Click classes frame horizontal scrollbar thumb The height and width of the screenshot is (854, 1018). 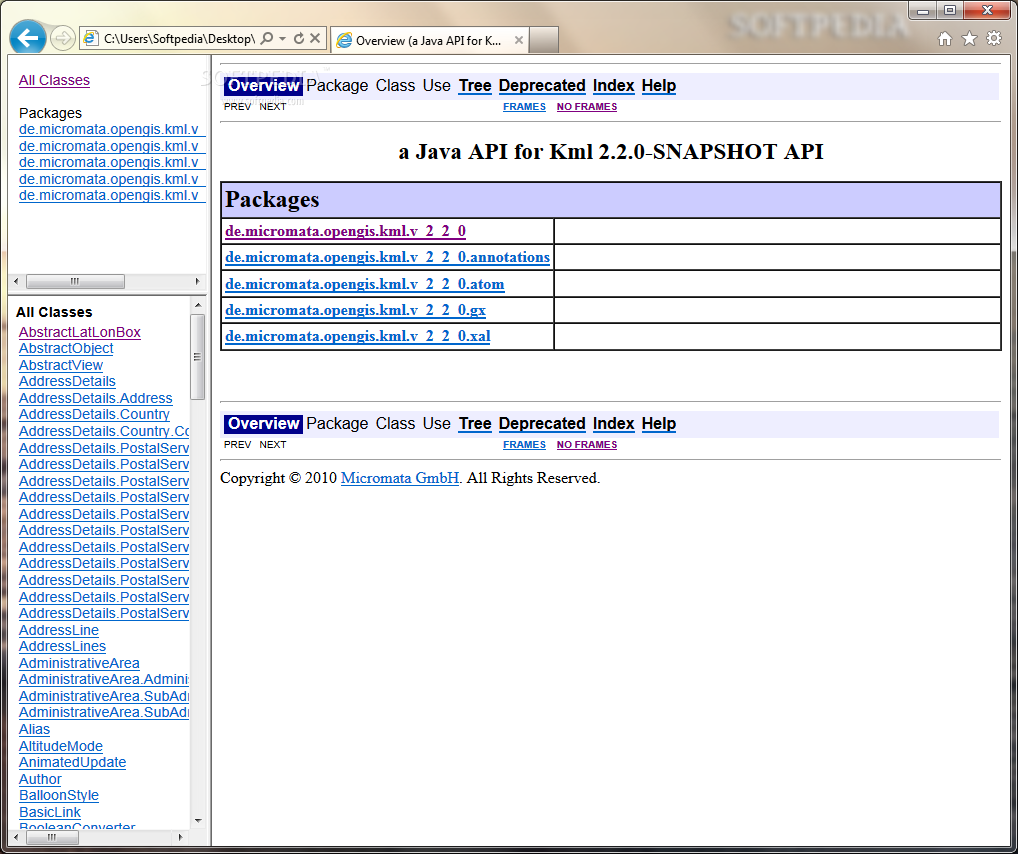pos(51,837)
